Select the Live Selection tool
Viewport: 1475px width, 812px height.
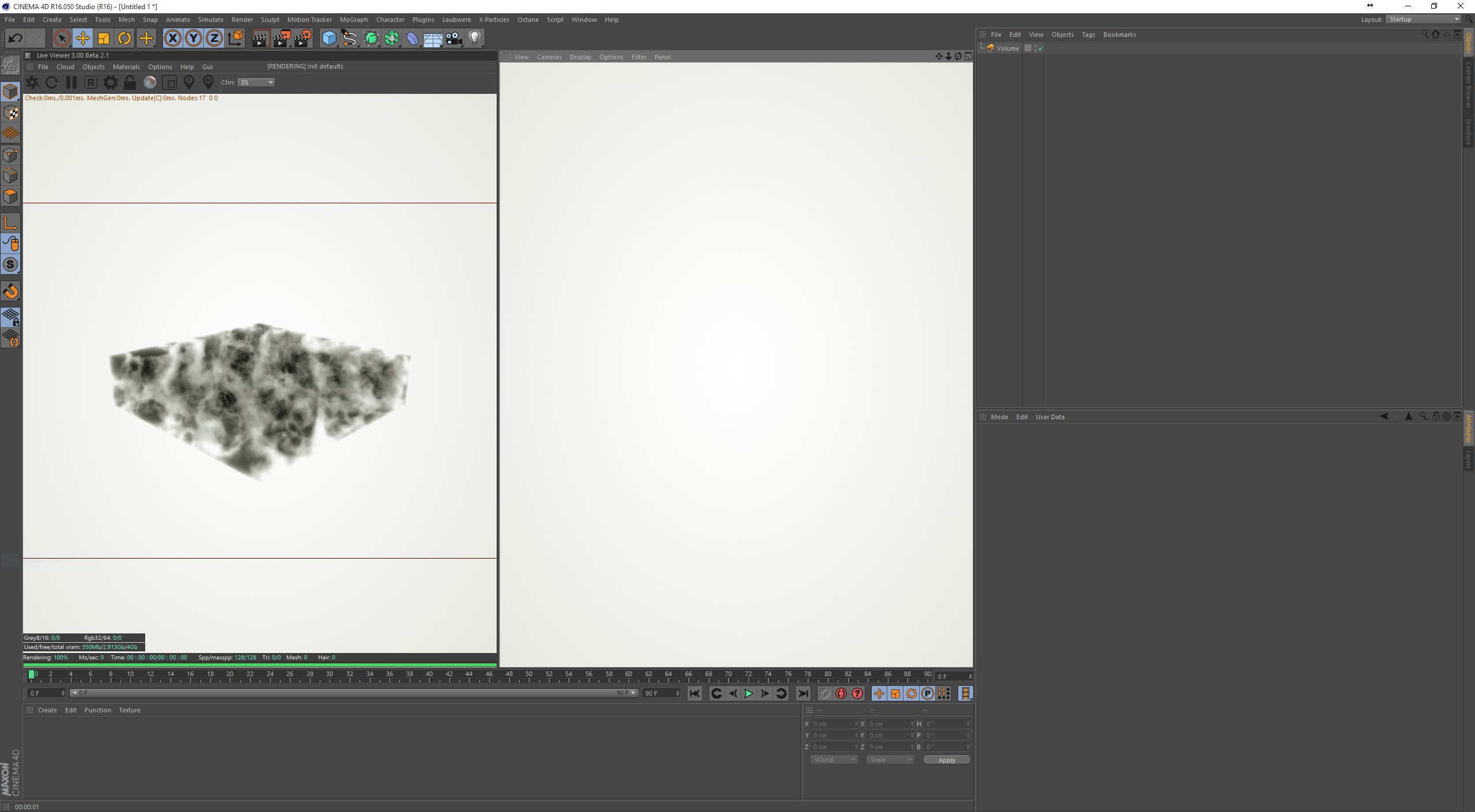pos(62,39)
